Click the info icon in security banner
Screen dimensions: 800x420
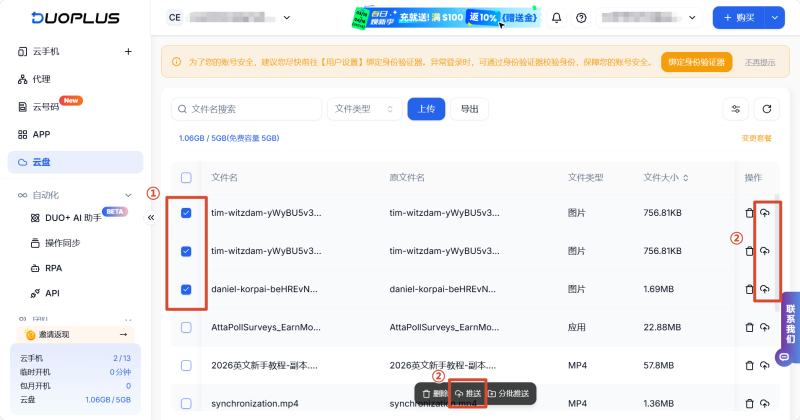176,62
